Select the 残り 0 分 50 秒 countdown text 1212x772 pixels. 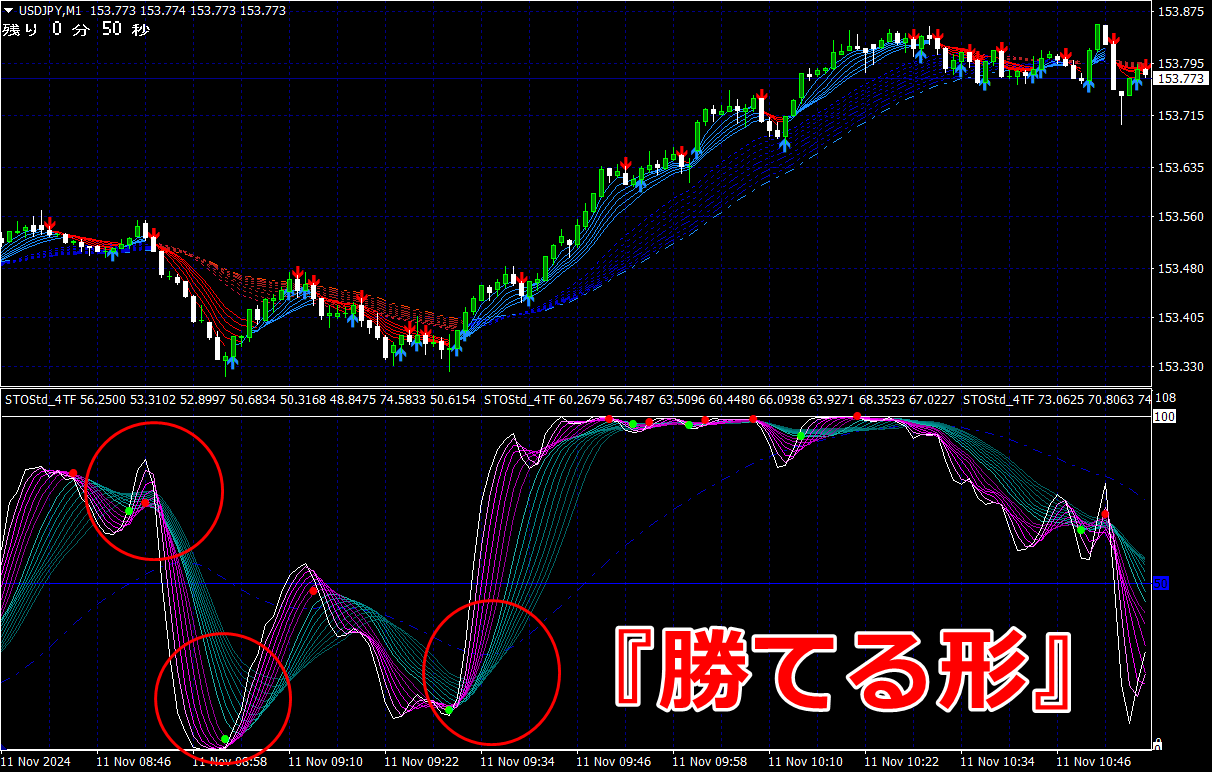pos(76,30)
